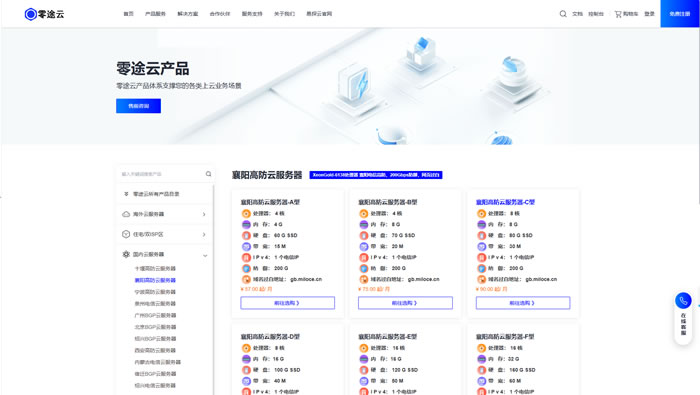700x395 pixels.
Task: Click the magnifier icon in the sidebar search box
Action: [x=208, y=174]
